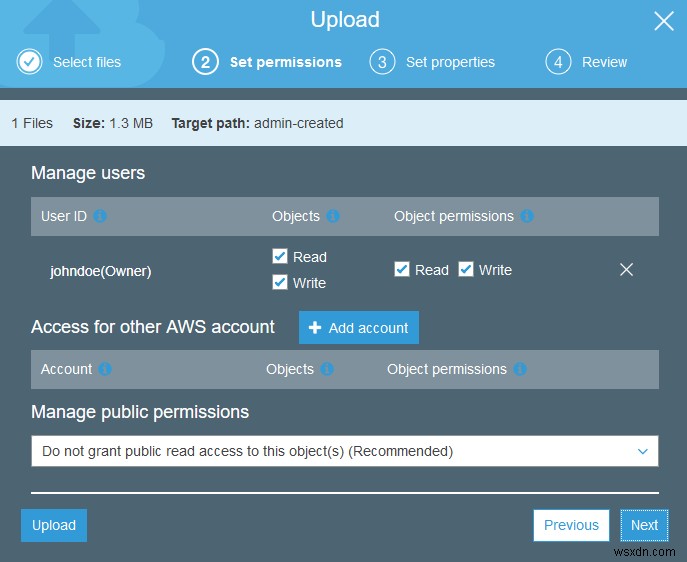Open info icon beside Object permissions in Manage users

pos(527,216)
